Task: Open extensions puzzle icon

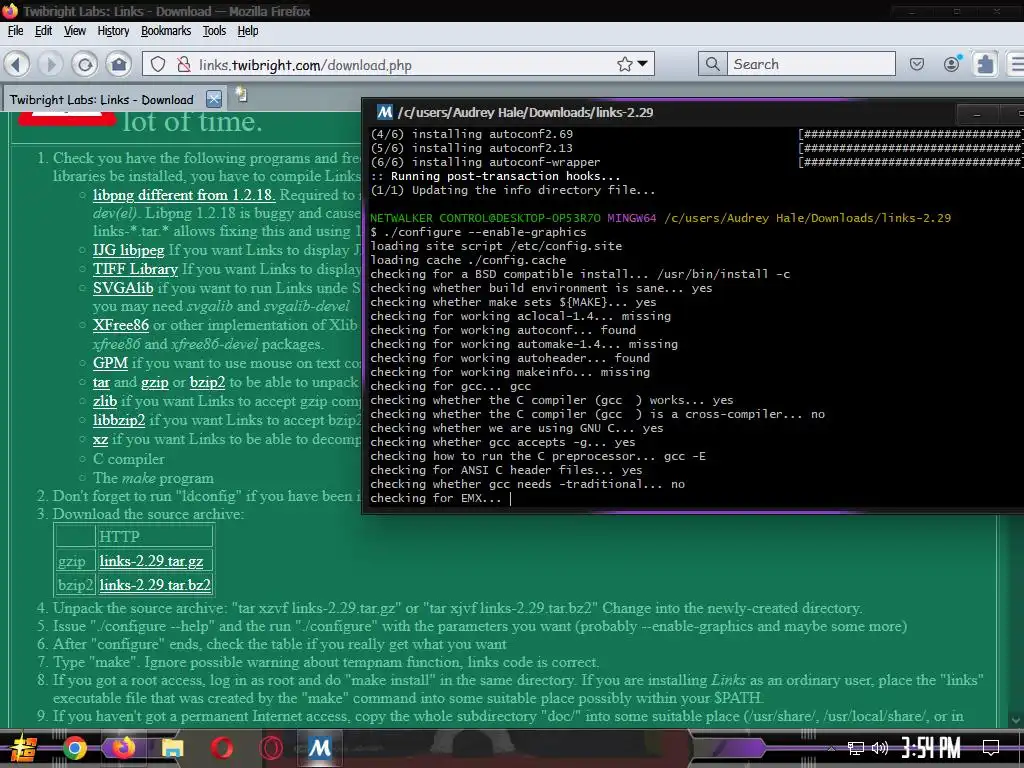Action: 985,64
